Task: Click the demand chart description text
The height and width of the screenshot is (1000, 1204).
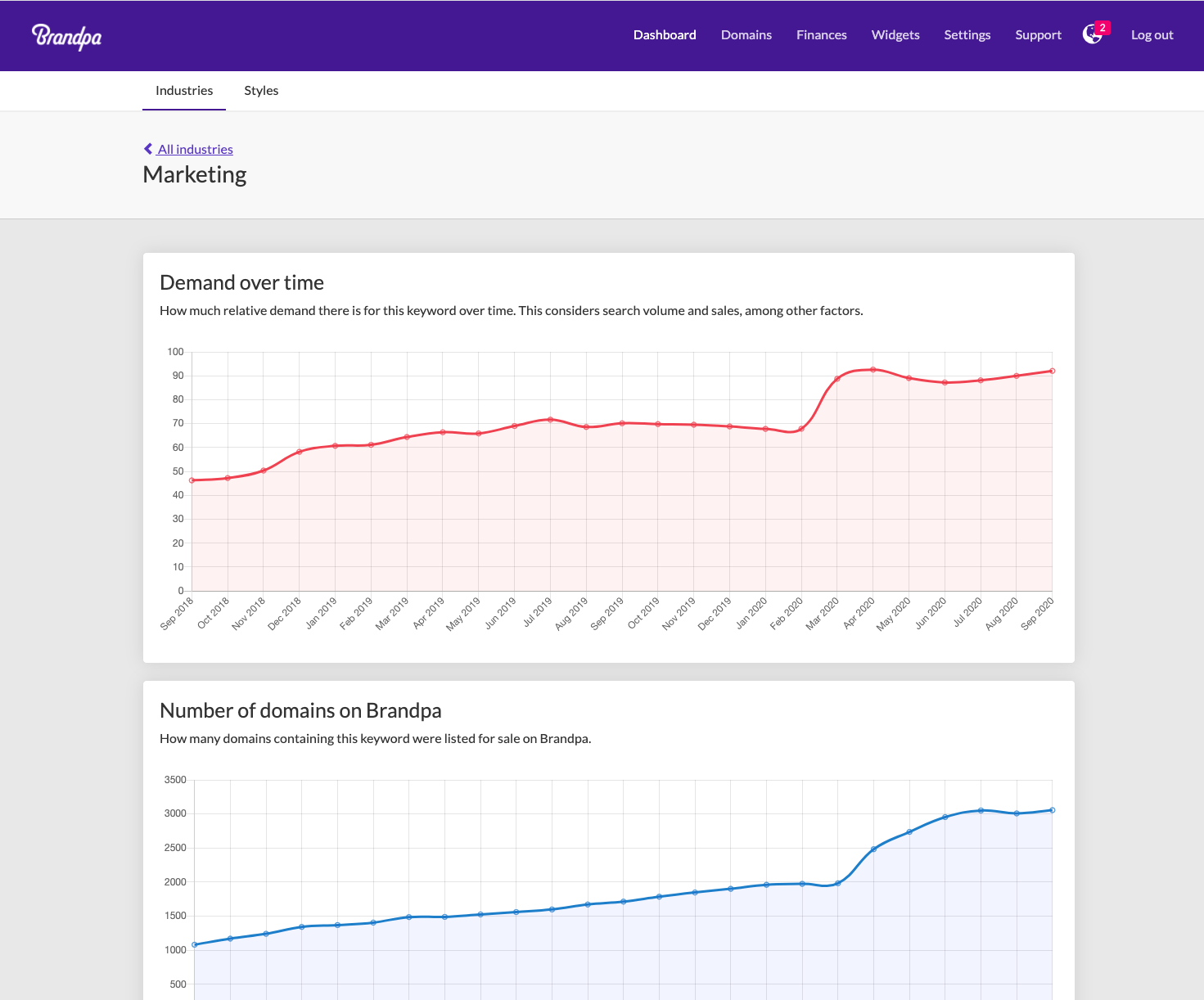Action: click(x=512, y=311)
